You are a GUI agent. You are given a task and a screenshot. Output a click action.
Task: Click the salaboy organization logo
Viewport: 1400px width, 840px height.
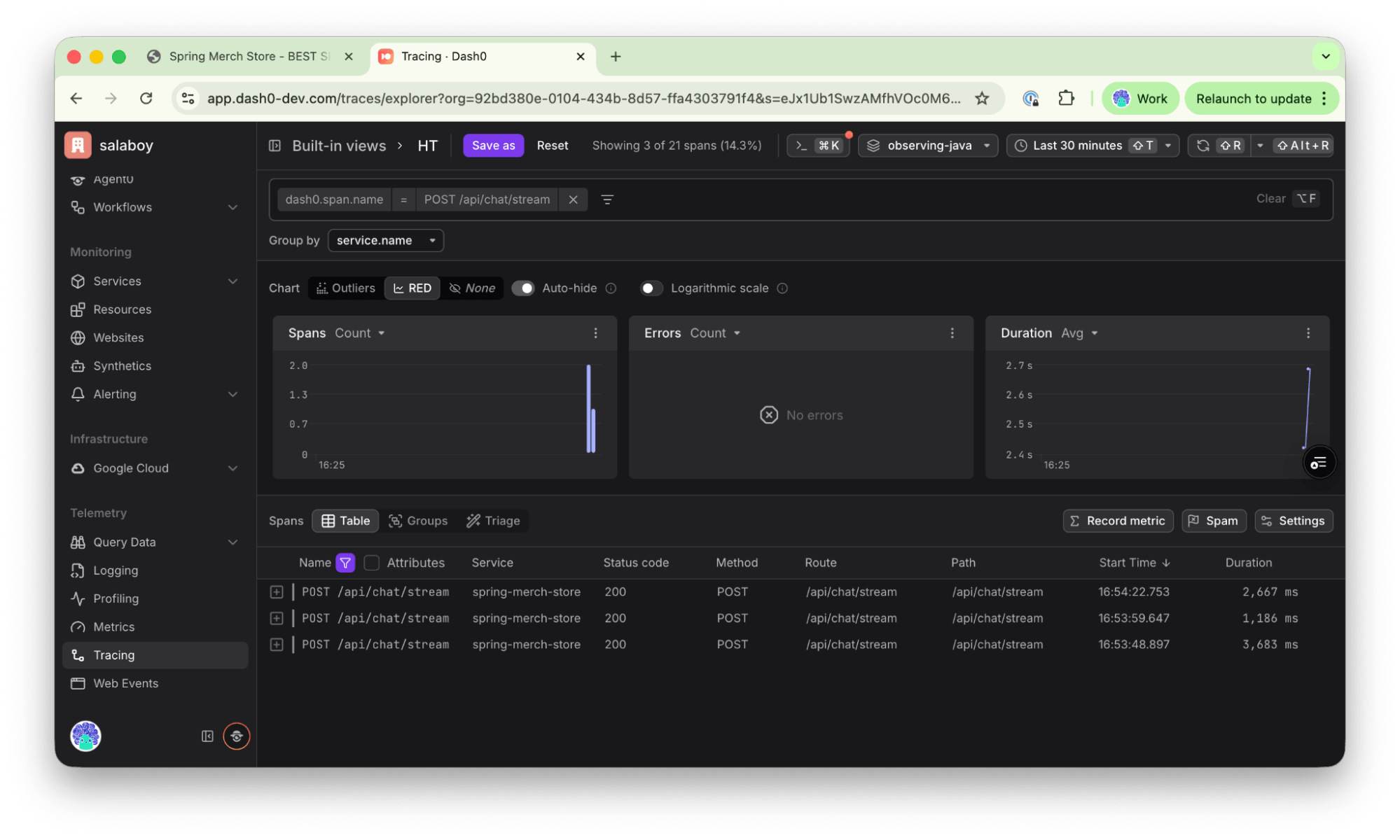(78, 146)
